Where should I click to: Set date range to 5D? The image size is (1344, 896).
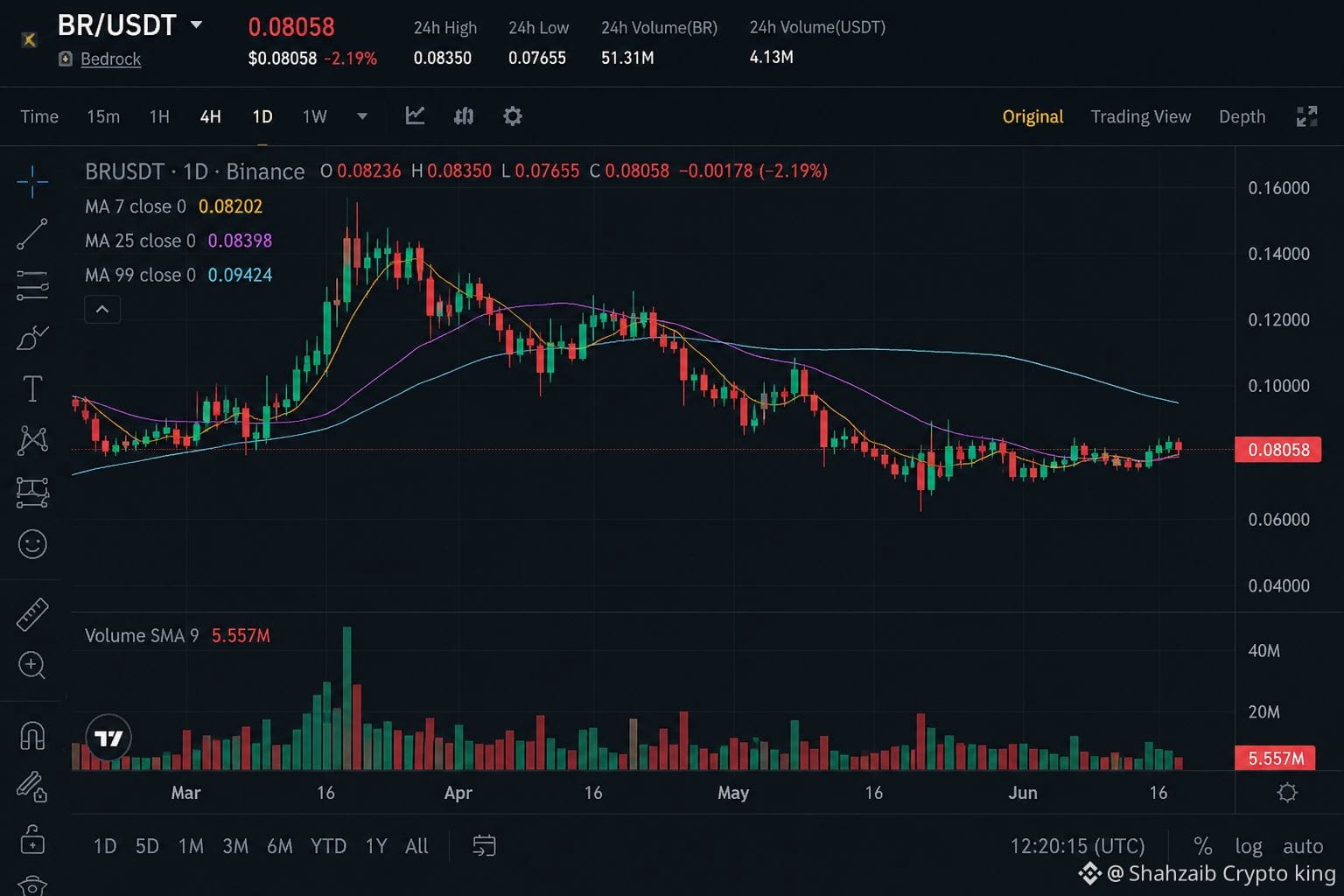pos(147,846)
